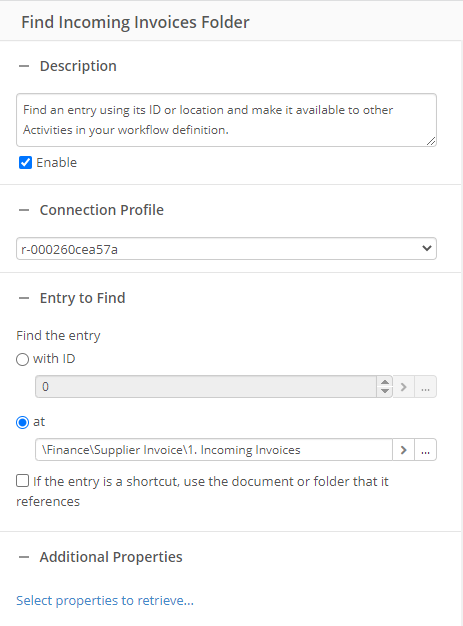Click into the Incoming Invoices path field
Image resolution: width=463 pixels, height=626 pixels.
pos(214,450)
